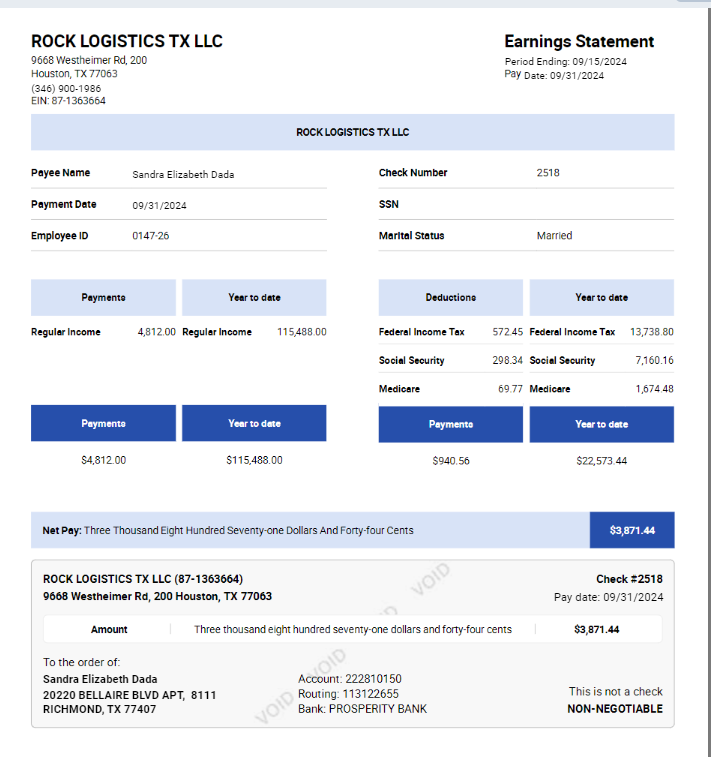Viewport: 711px width, 757px height.
Task: Click the Earnings Statement title
Action: pyautogui.click(x=578, y=42)
